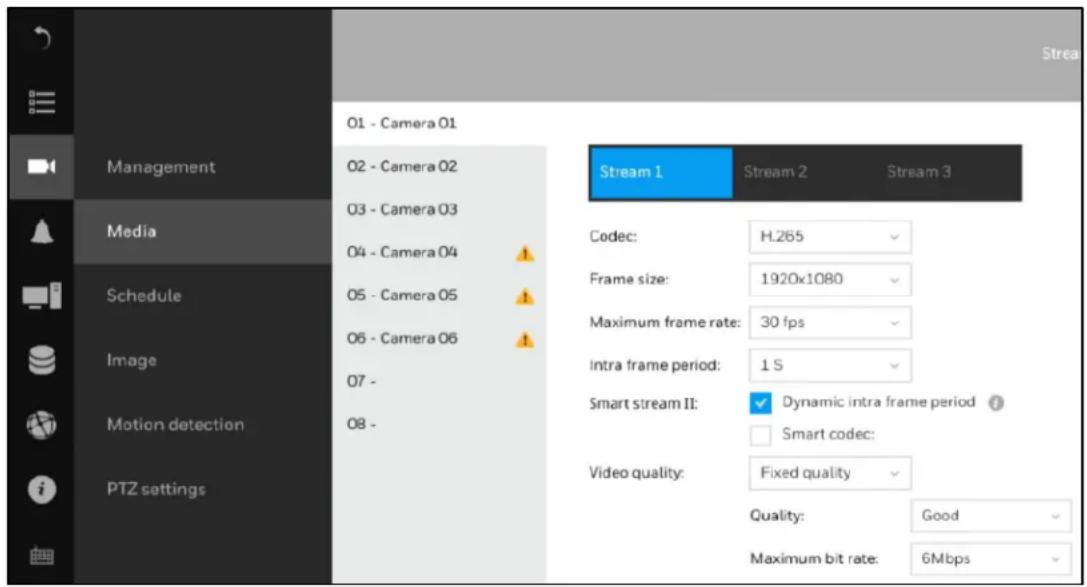1087x587 pixels.
Task: Enable the Smart codec checkbox
Action: click(760, 435)
